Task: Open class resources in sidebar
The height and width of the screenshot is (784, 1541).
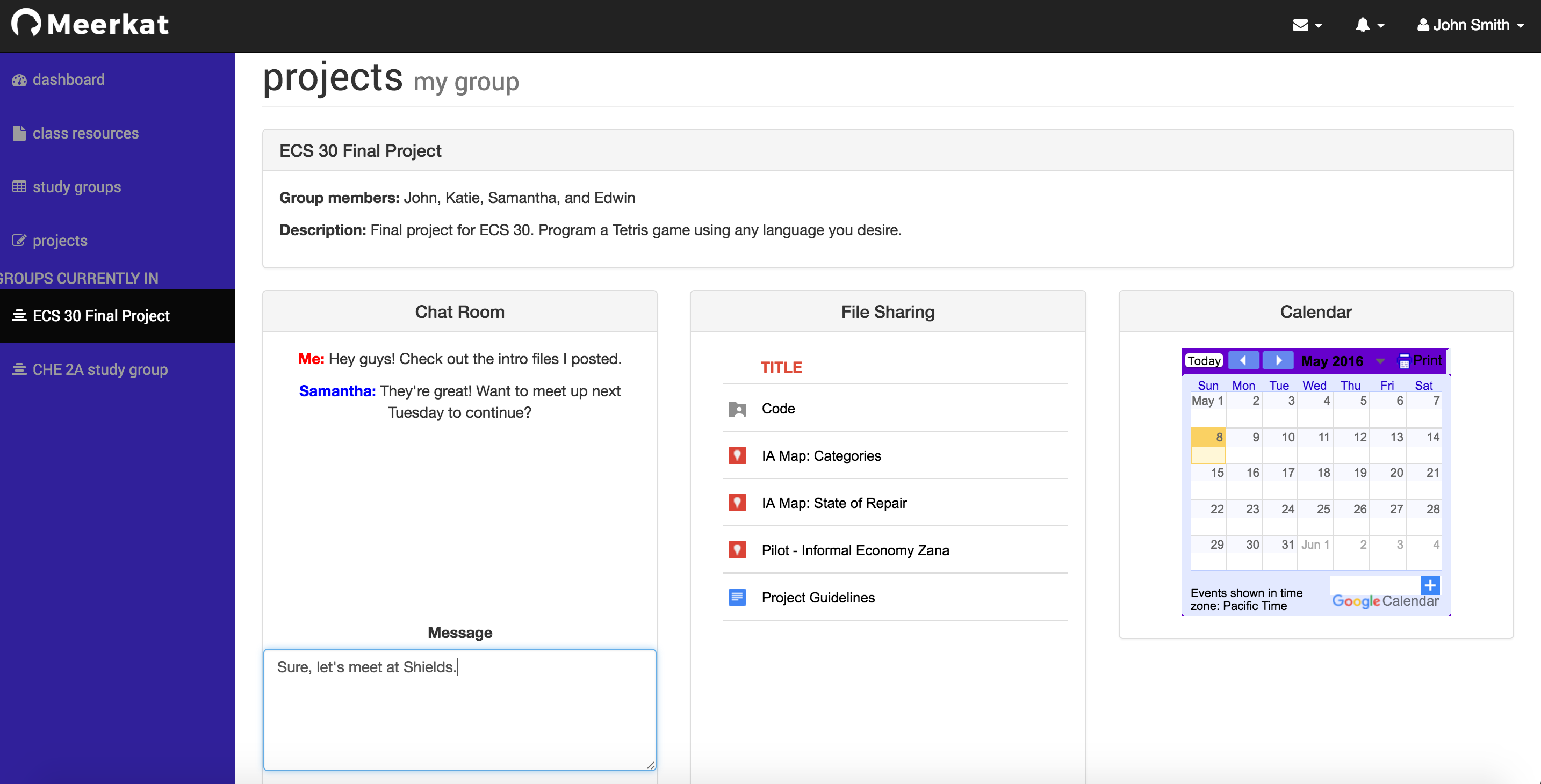Action: pyautogui.click(x=85, y=133)
